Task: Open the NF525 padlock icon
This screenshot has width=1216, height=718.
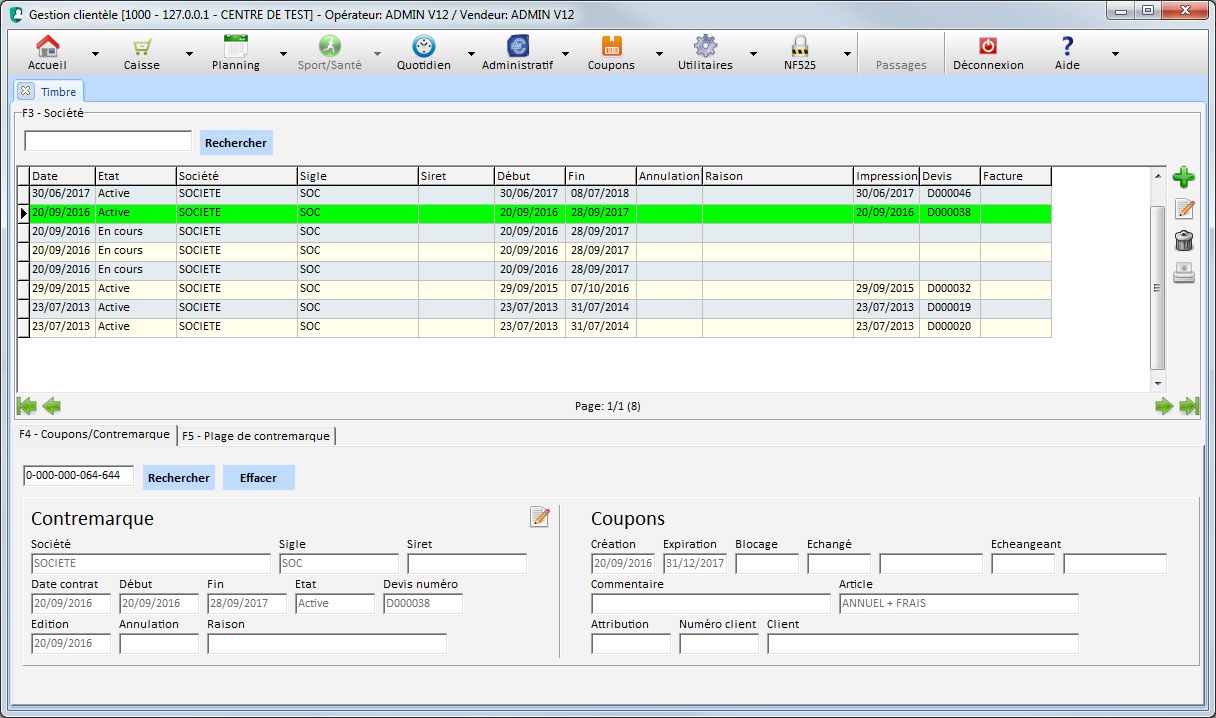Action: tap(799, 46)
